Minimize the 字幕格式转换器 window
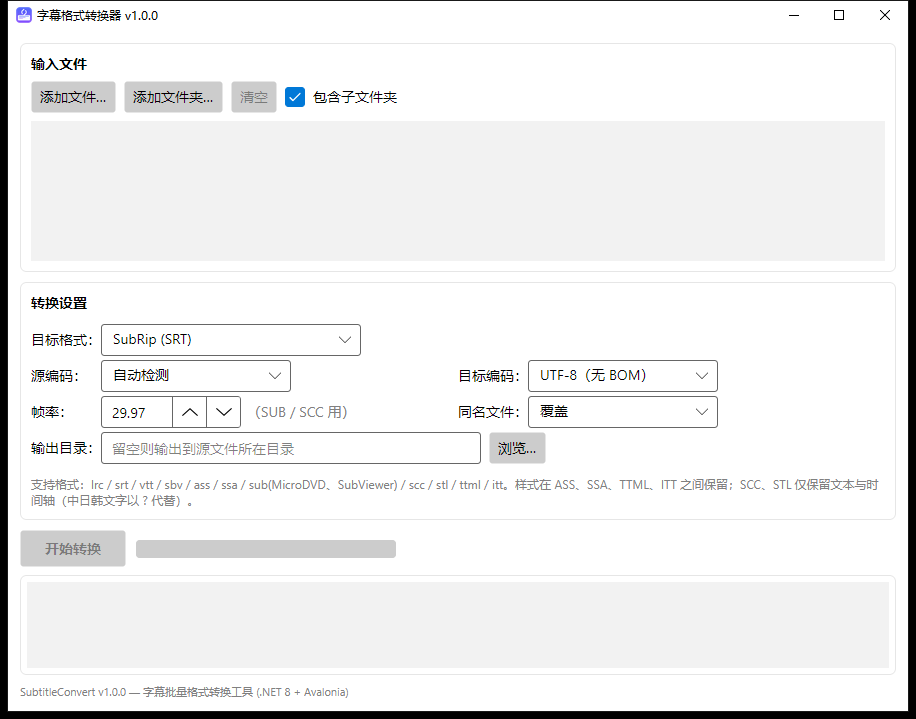The width and height of the screenshot is (916, 719). pyautogui.click(x=793, y=15)
